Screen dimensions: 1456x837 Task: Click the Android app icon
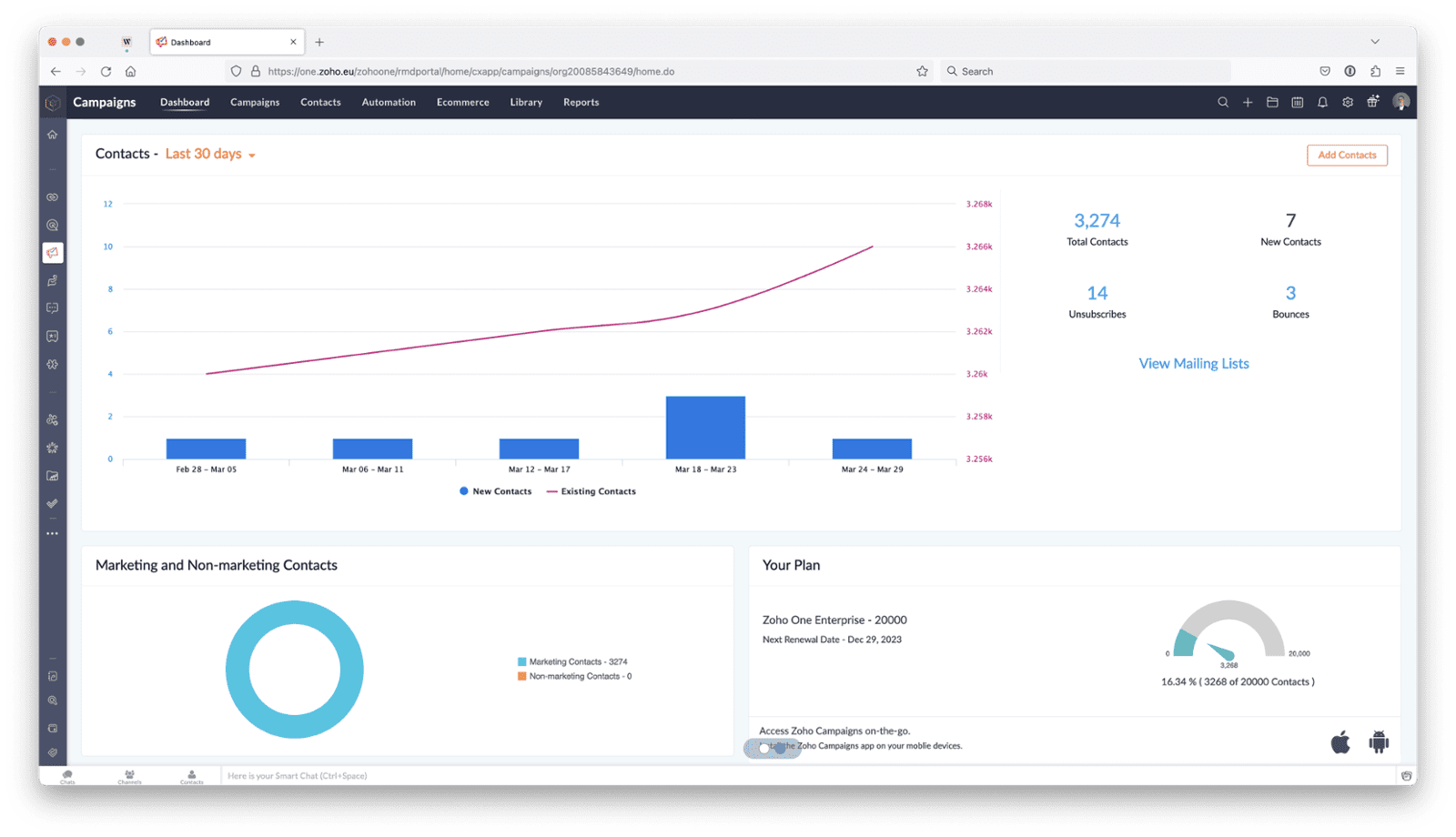1379,742
